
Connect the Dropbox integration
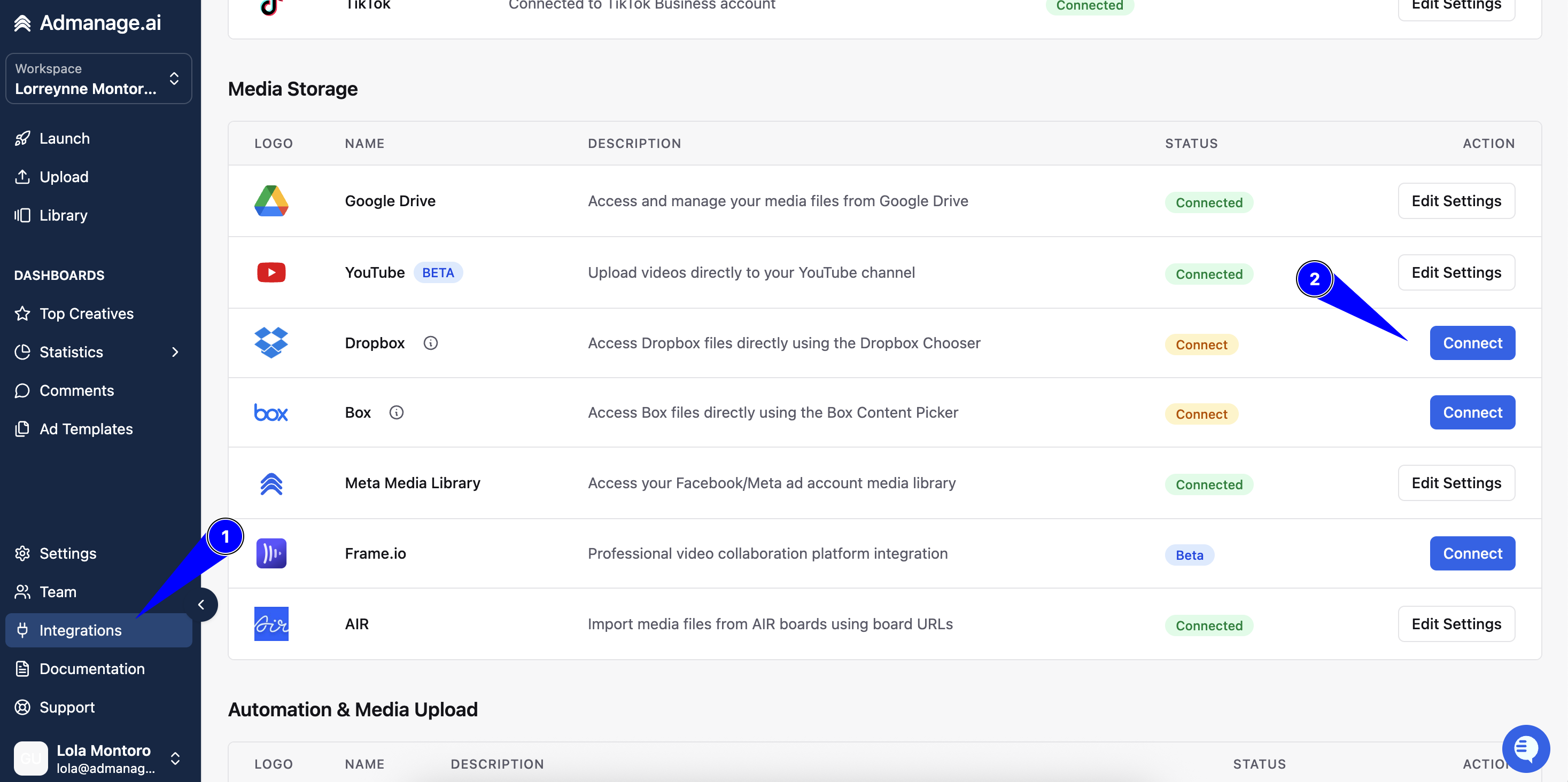pyautogui.click(x=1472, y=343)
